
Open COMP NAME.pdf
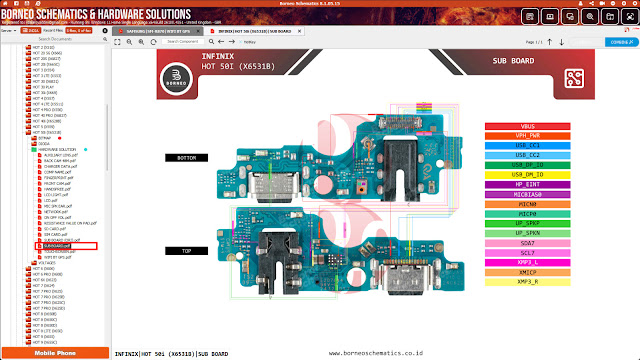coord(57,172)
